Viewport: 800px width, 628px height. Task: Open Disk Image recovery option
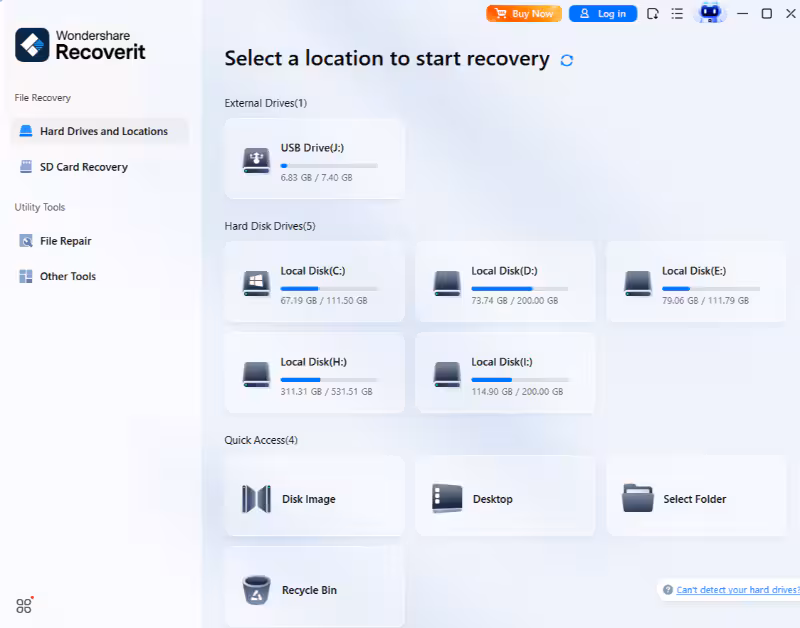click(314, 496)
